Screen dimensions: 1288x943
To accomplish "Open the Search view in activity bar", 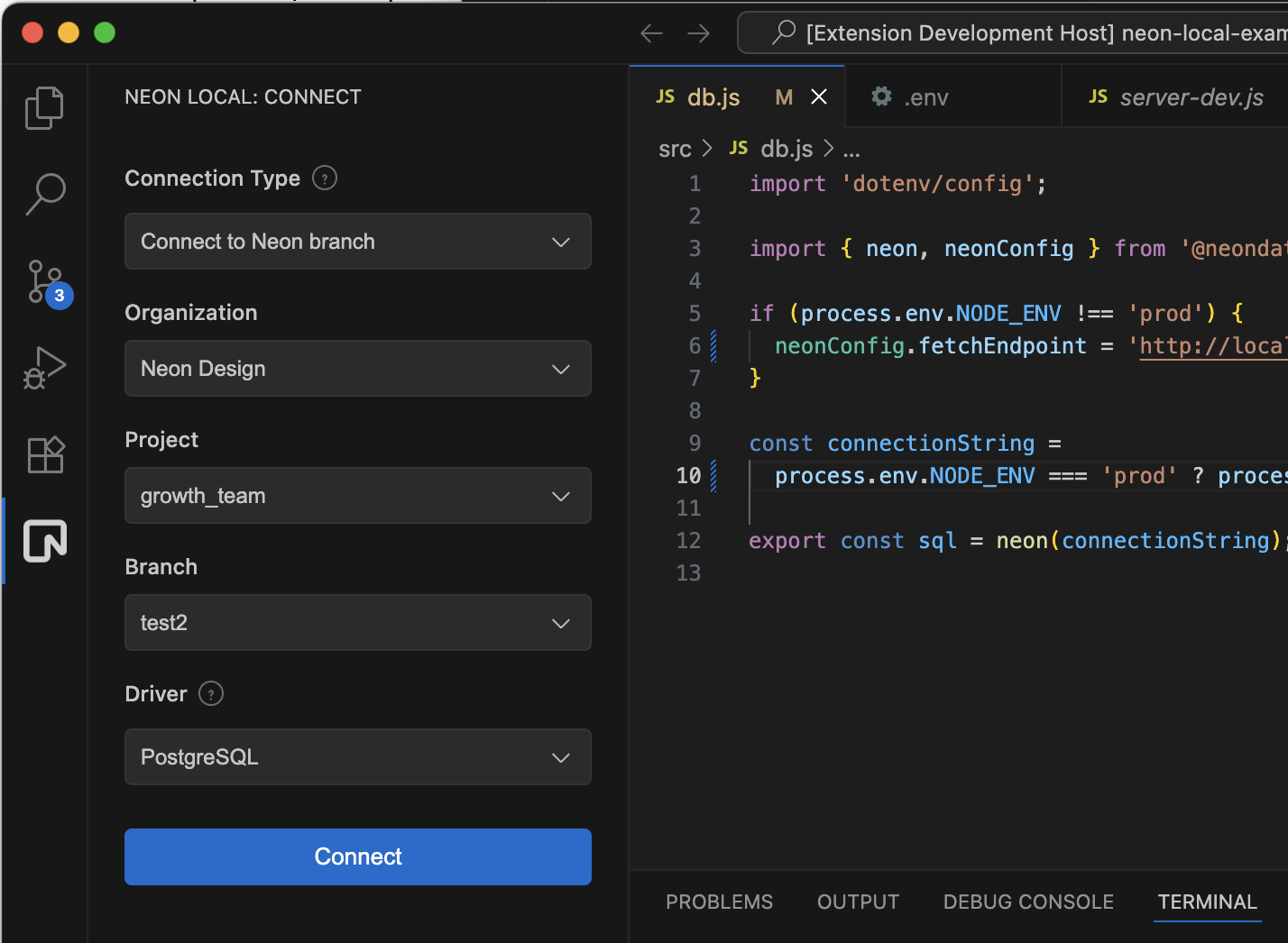I will click(x=44, y=194).
